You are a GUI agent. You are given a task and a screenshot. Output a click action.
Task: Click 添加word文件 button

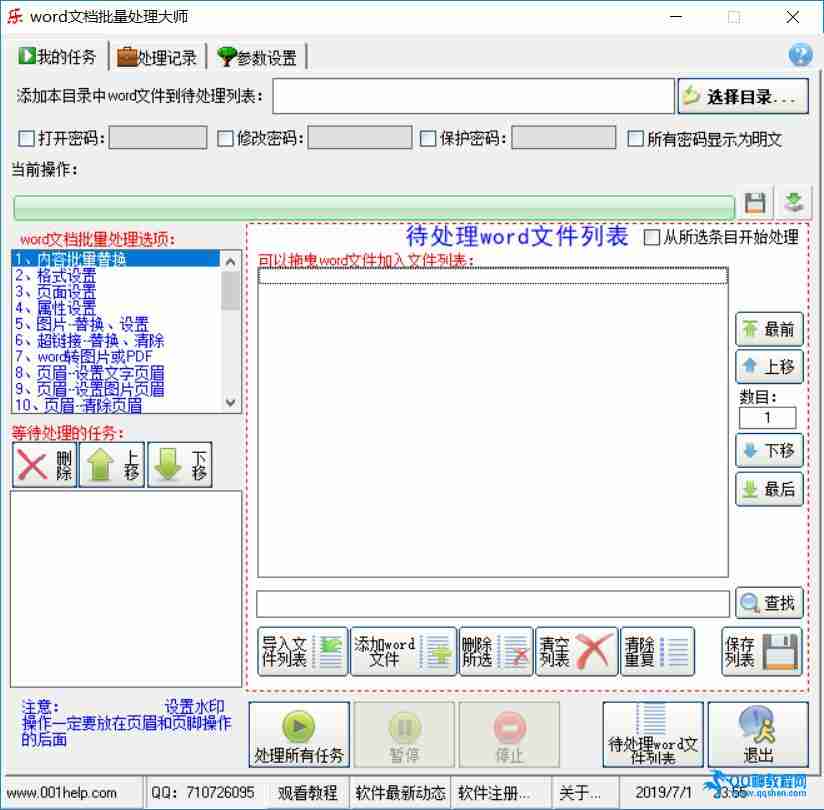403,651
